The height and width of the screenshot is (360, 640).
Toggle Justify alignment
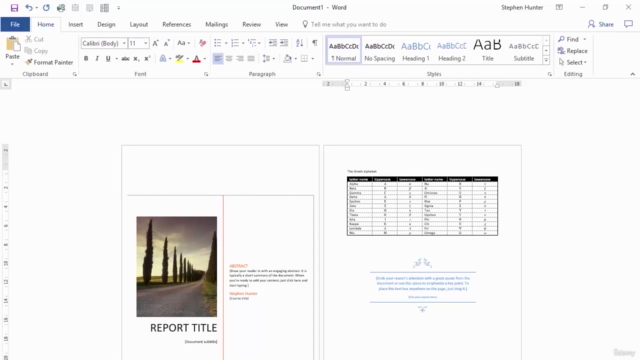click(x=251, y=59)
